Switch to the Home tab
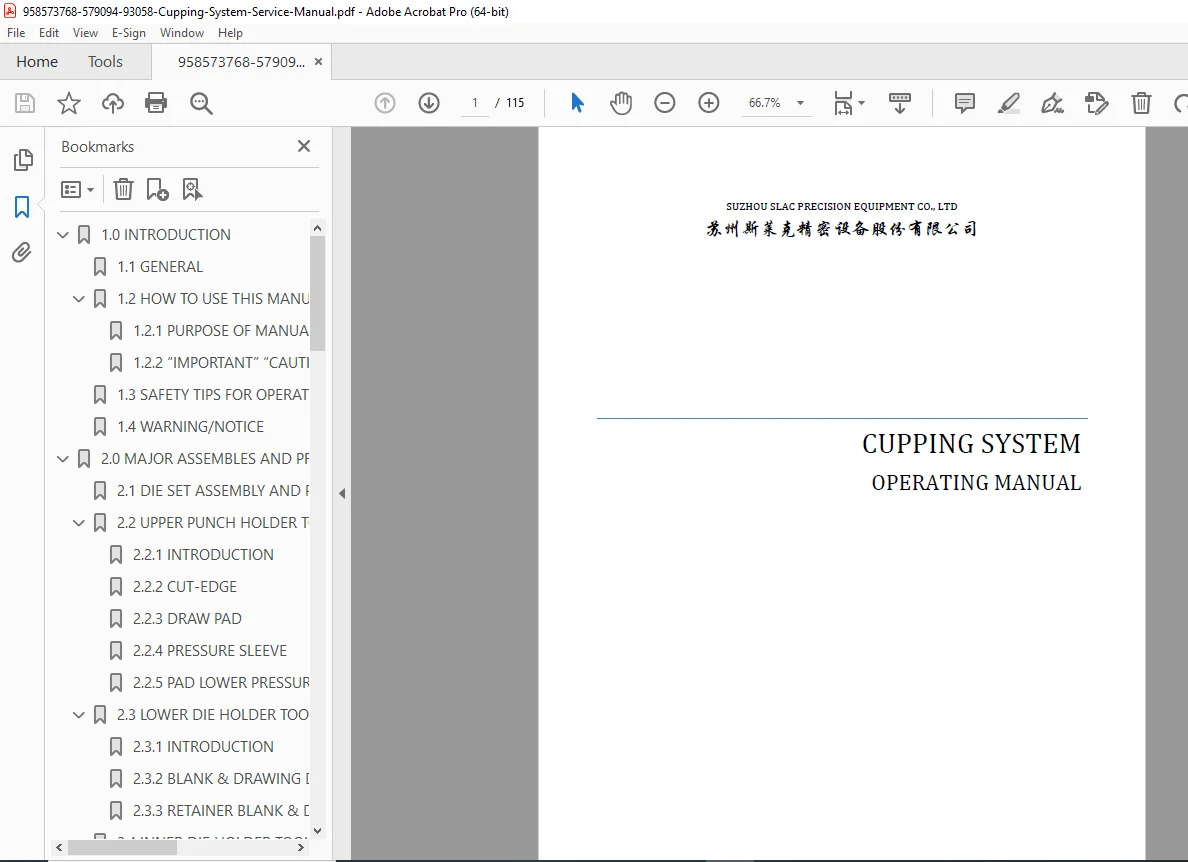Screen dimensions: 1188x862 pos(37,61)
